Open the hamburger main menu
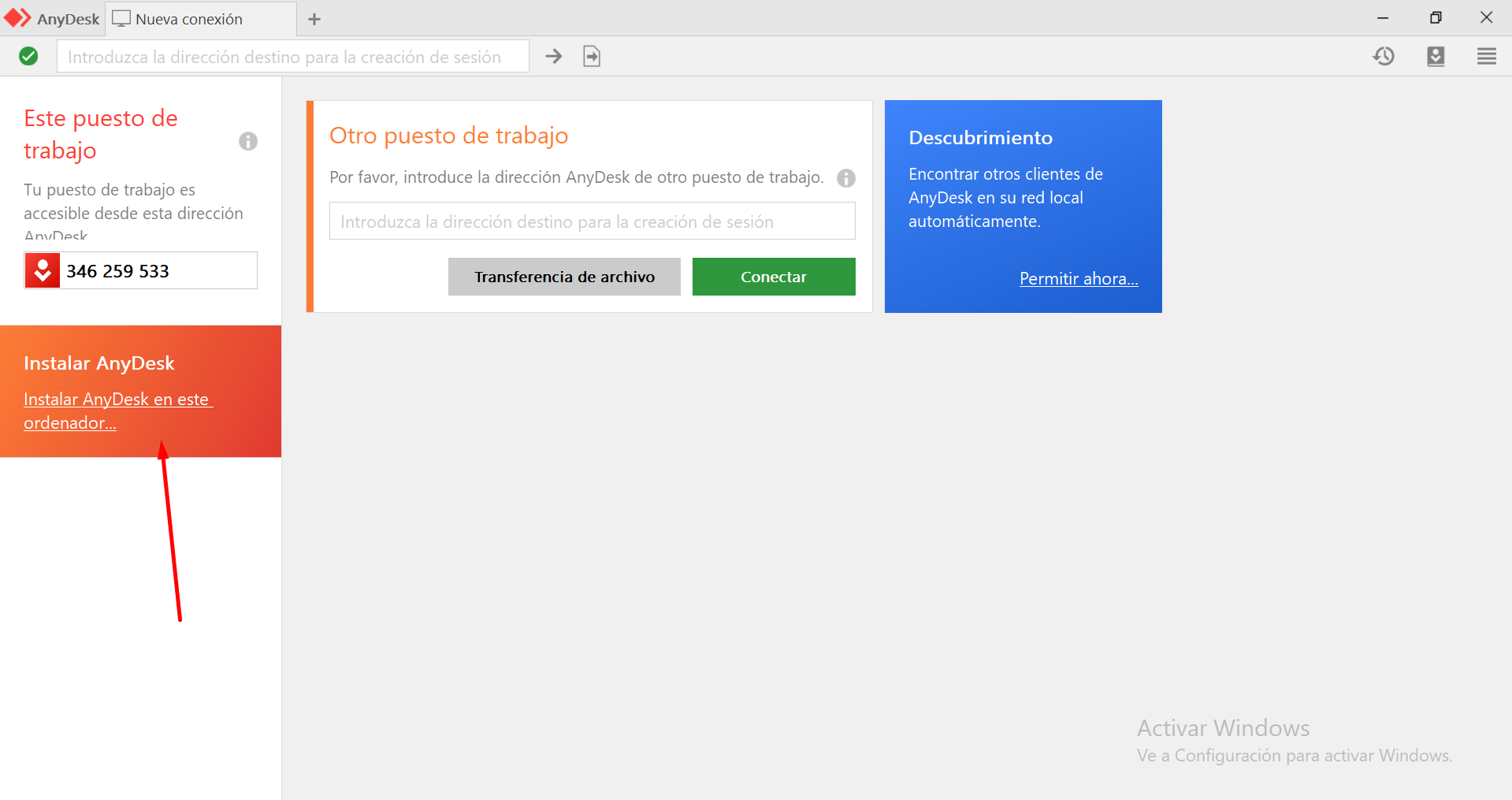Viewport: 1512px width, 800px height. click(x=1487, y=56)
